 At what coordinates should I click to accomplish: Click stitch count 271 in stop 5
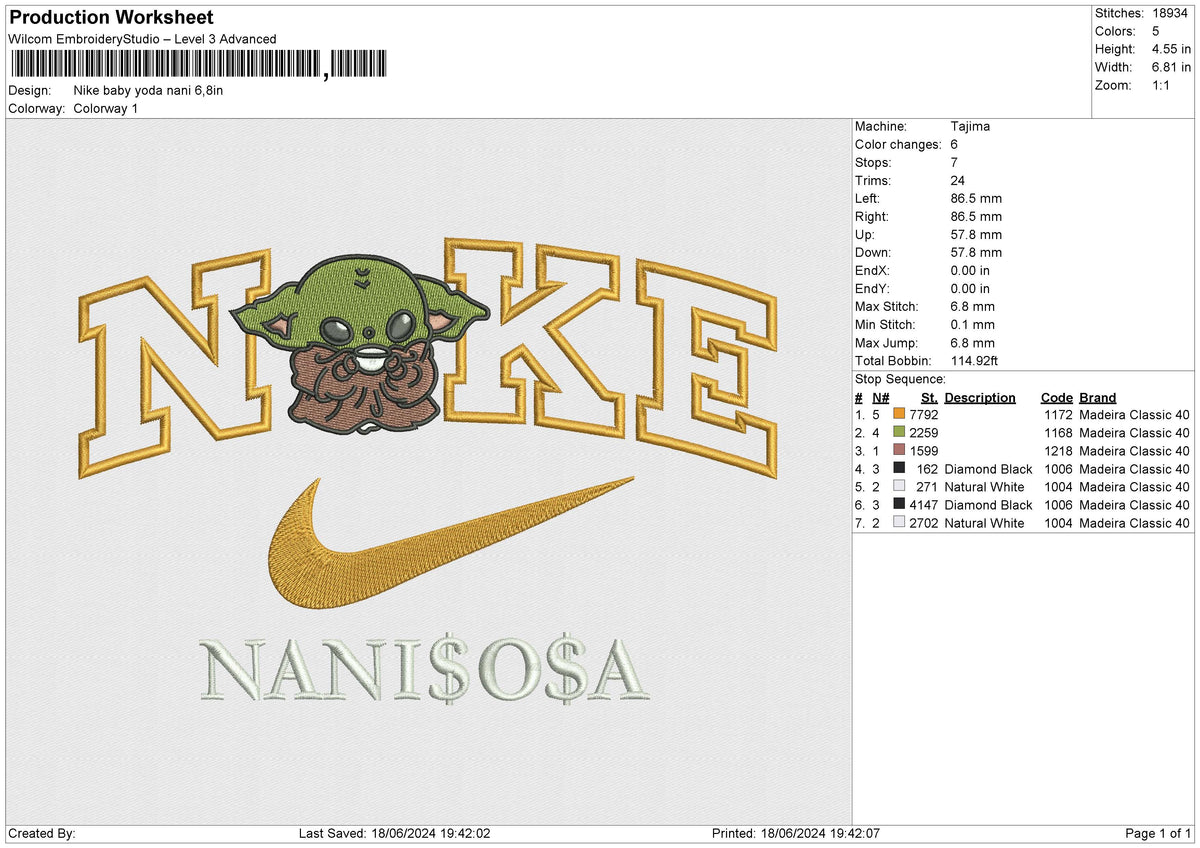(928, 487)
